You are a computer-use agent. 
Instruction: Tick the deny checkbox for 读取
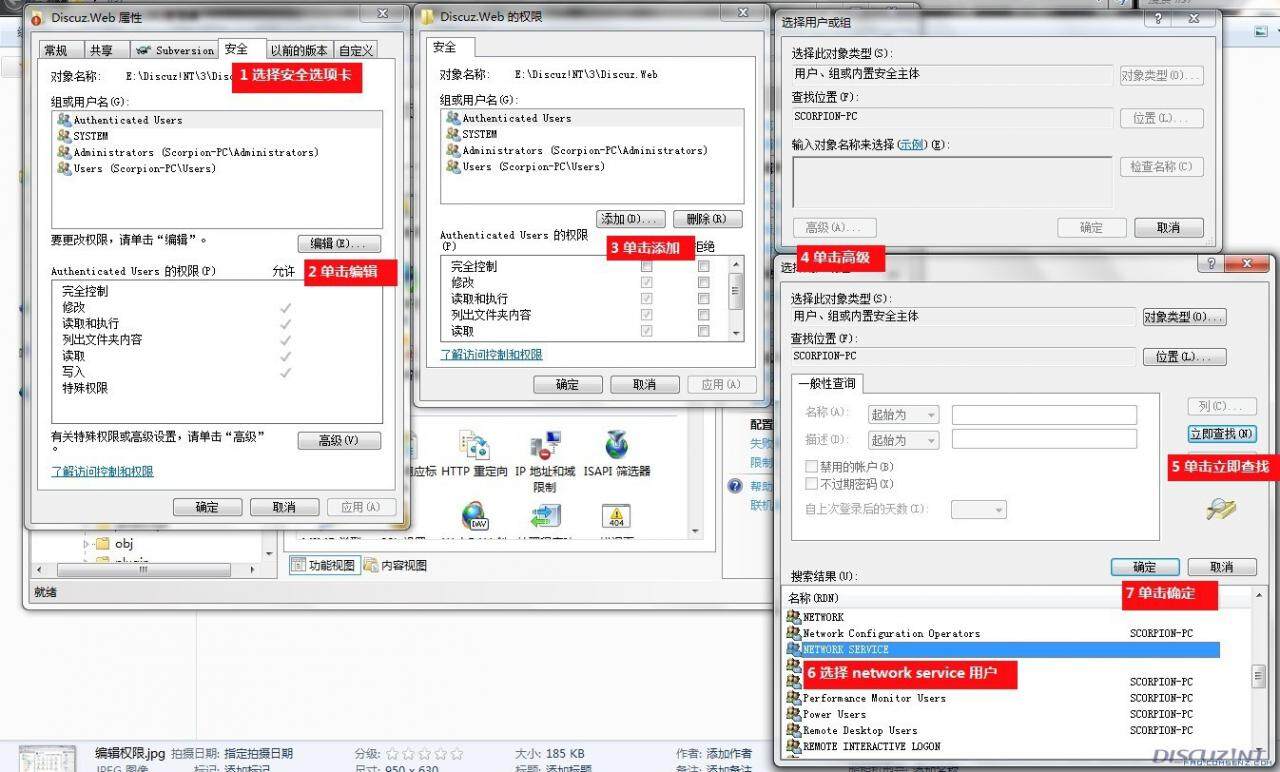pyautogui.click(x=704, y=331)
